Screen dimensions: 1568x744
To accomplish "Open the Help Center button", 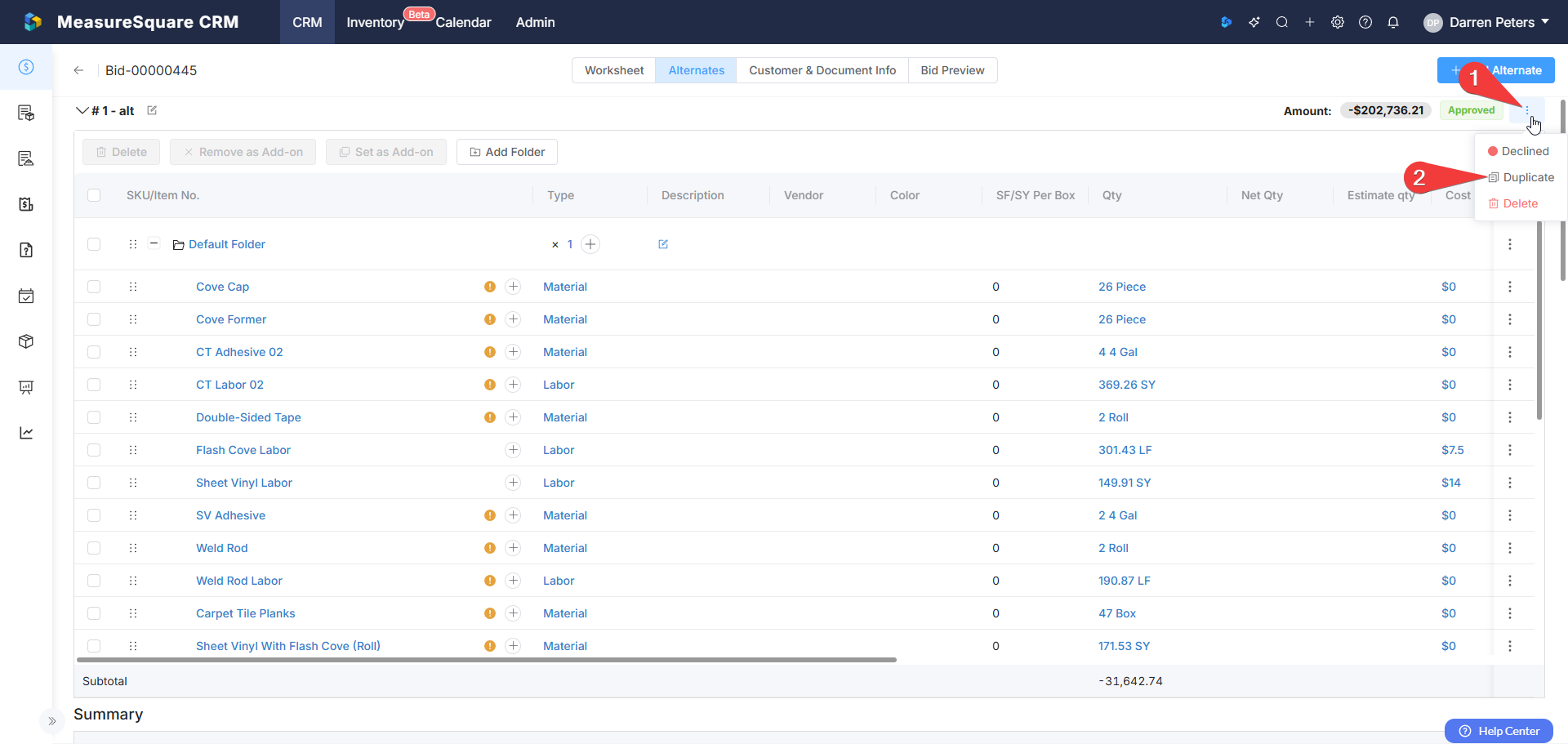I will tap(1499, 731).
